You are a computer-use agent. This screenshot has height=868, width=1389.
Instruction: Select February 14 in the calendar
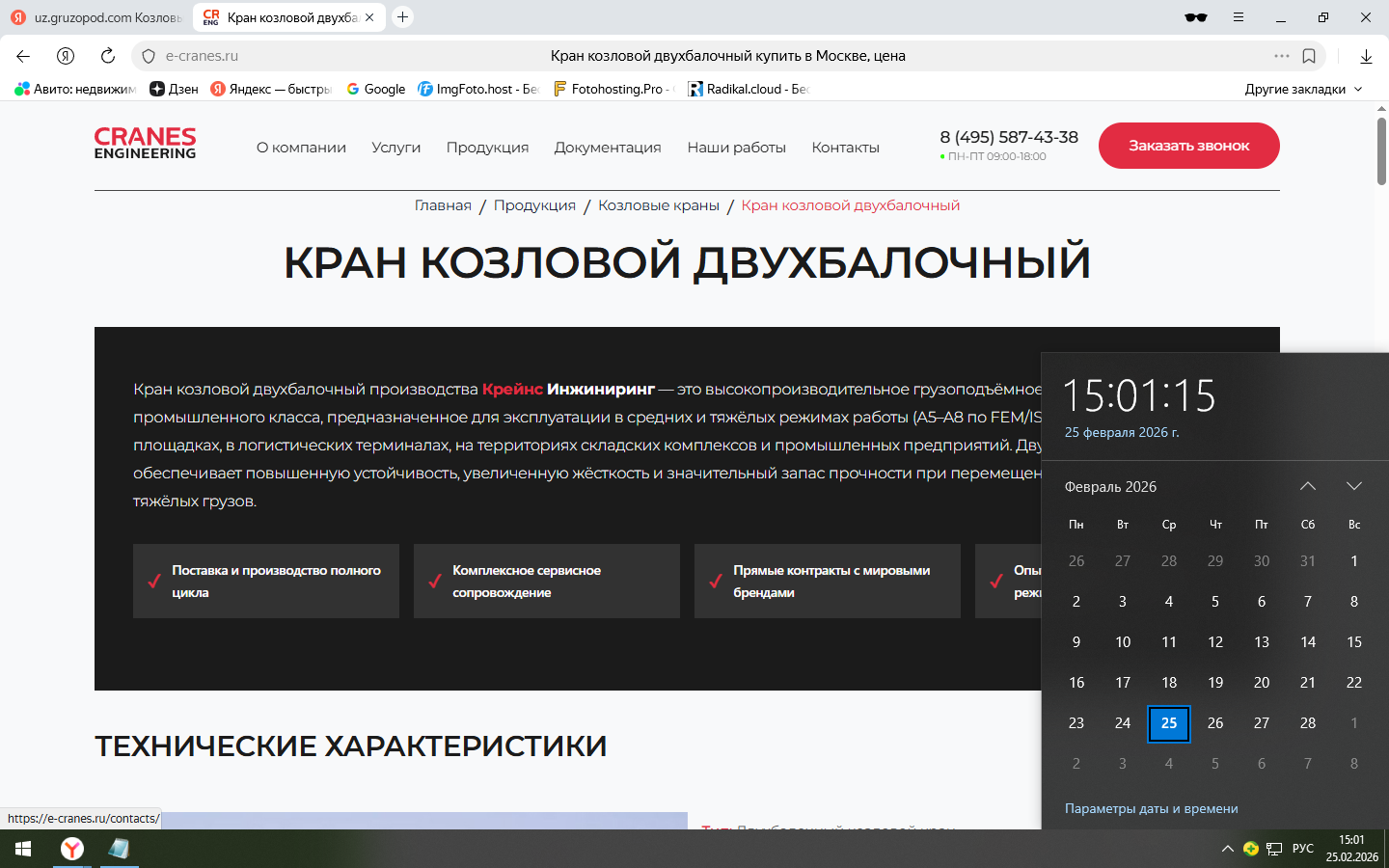point(1308,642)
